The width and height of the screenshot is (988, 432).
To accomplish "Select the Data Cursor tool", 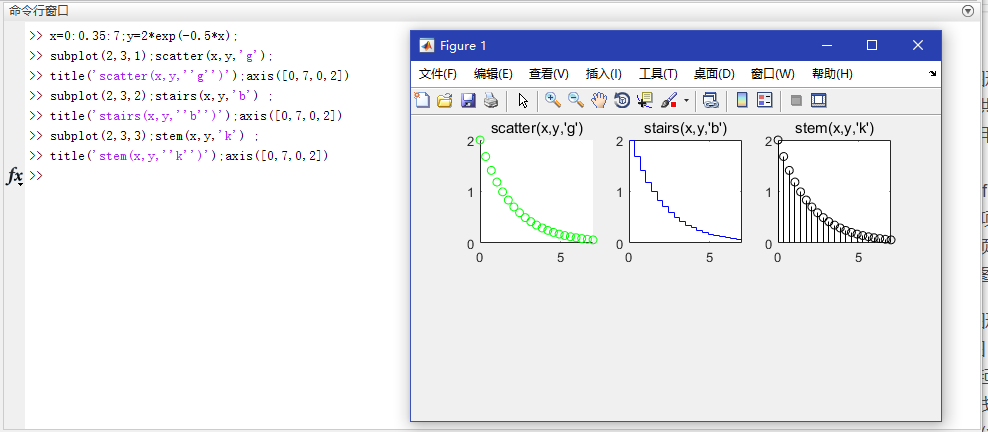I will coord(645,100).
